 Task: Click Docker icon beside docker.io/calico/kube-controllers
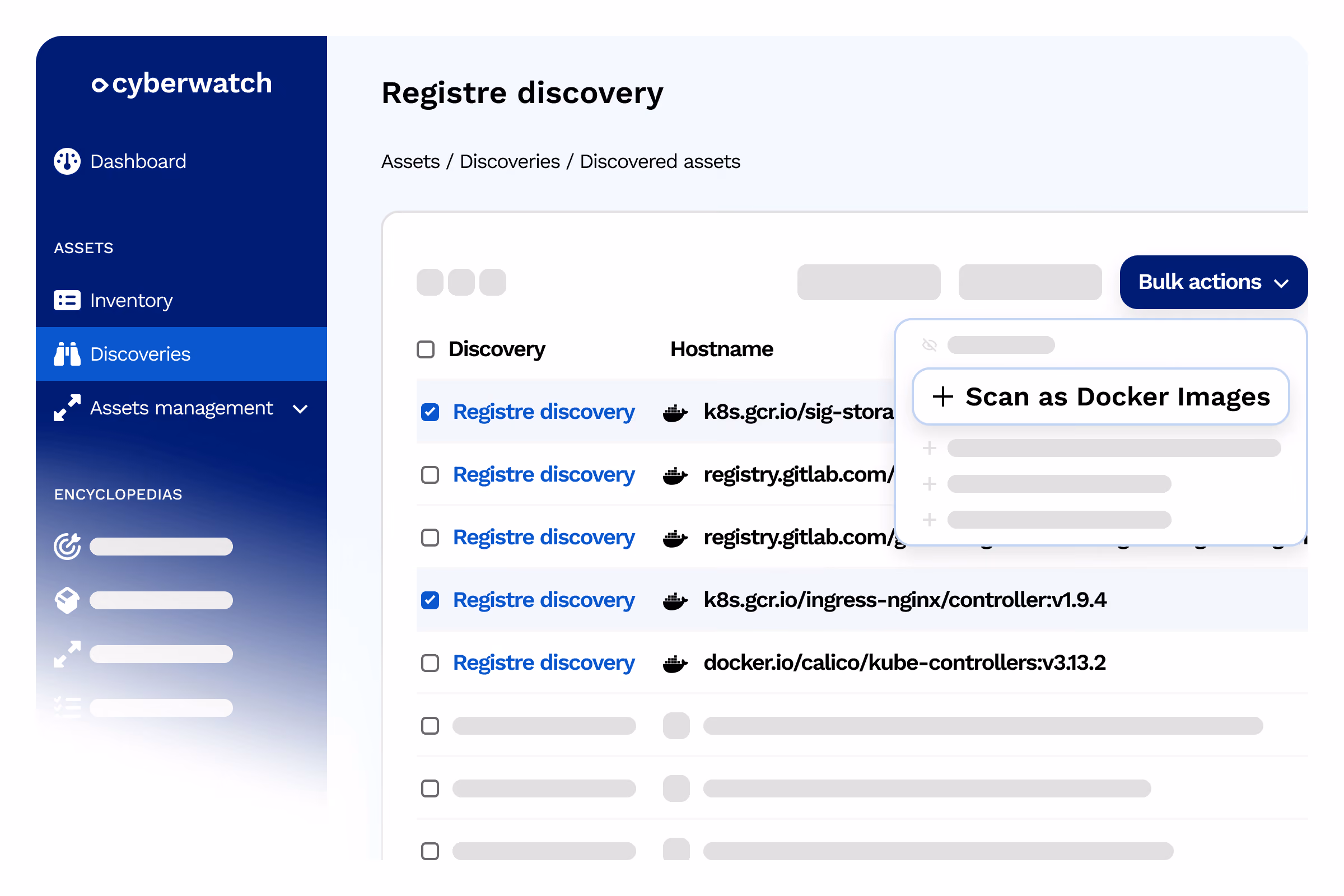pyautogui.click(x=675, y=663)
